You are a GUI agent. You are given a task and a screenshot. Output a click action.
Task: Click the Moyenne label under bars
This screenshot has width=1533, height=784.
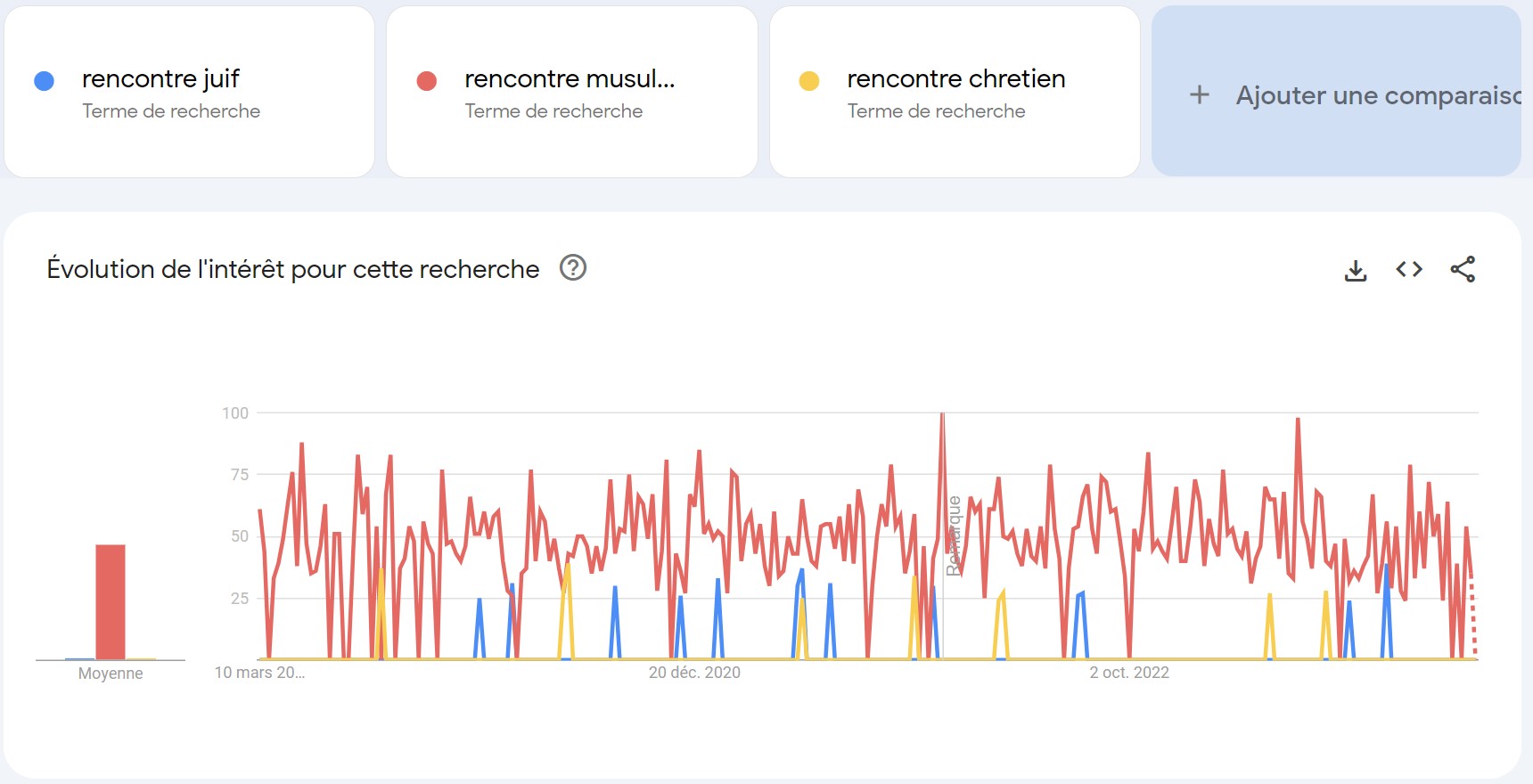tap(111, 674)
